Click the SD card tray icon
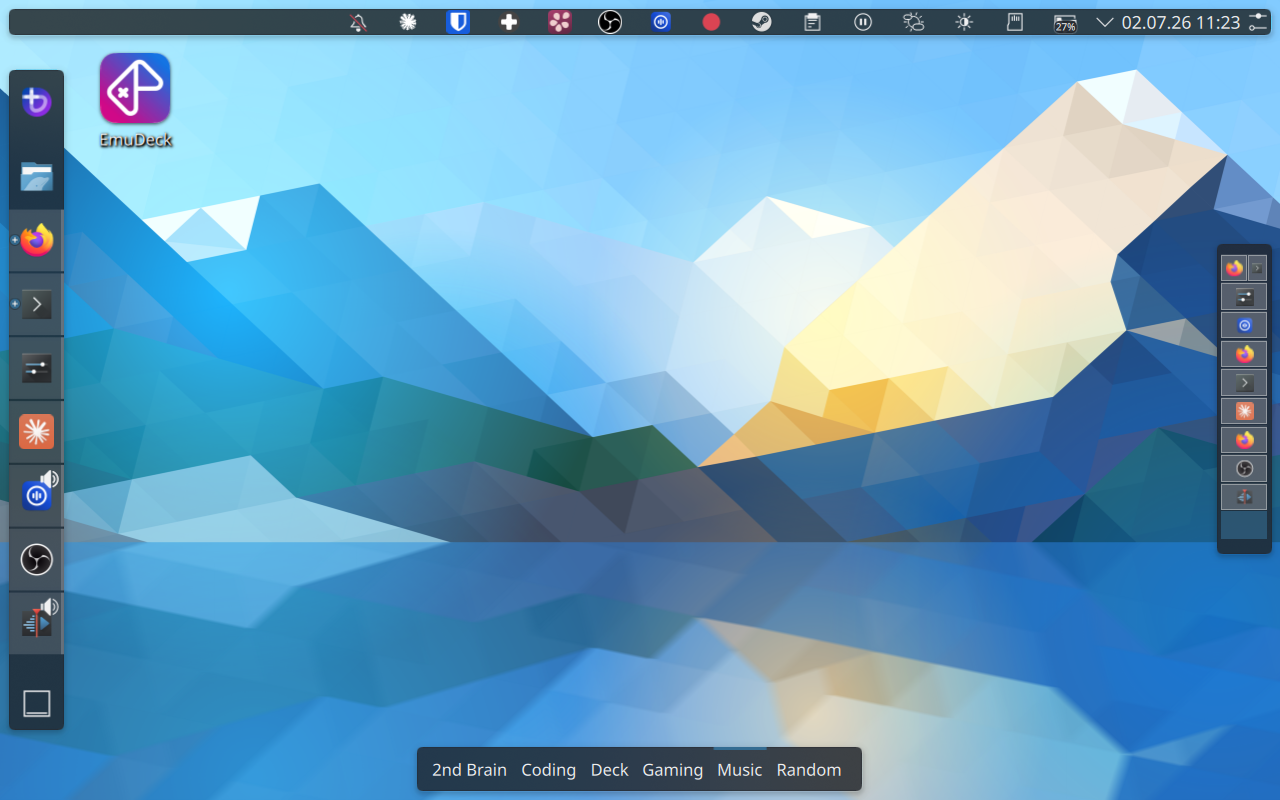 coord(1014,22)
